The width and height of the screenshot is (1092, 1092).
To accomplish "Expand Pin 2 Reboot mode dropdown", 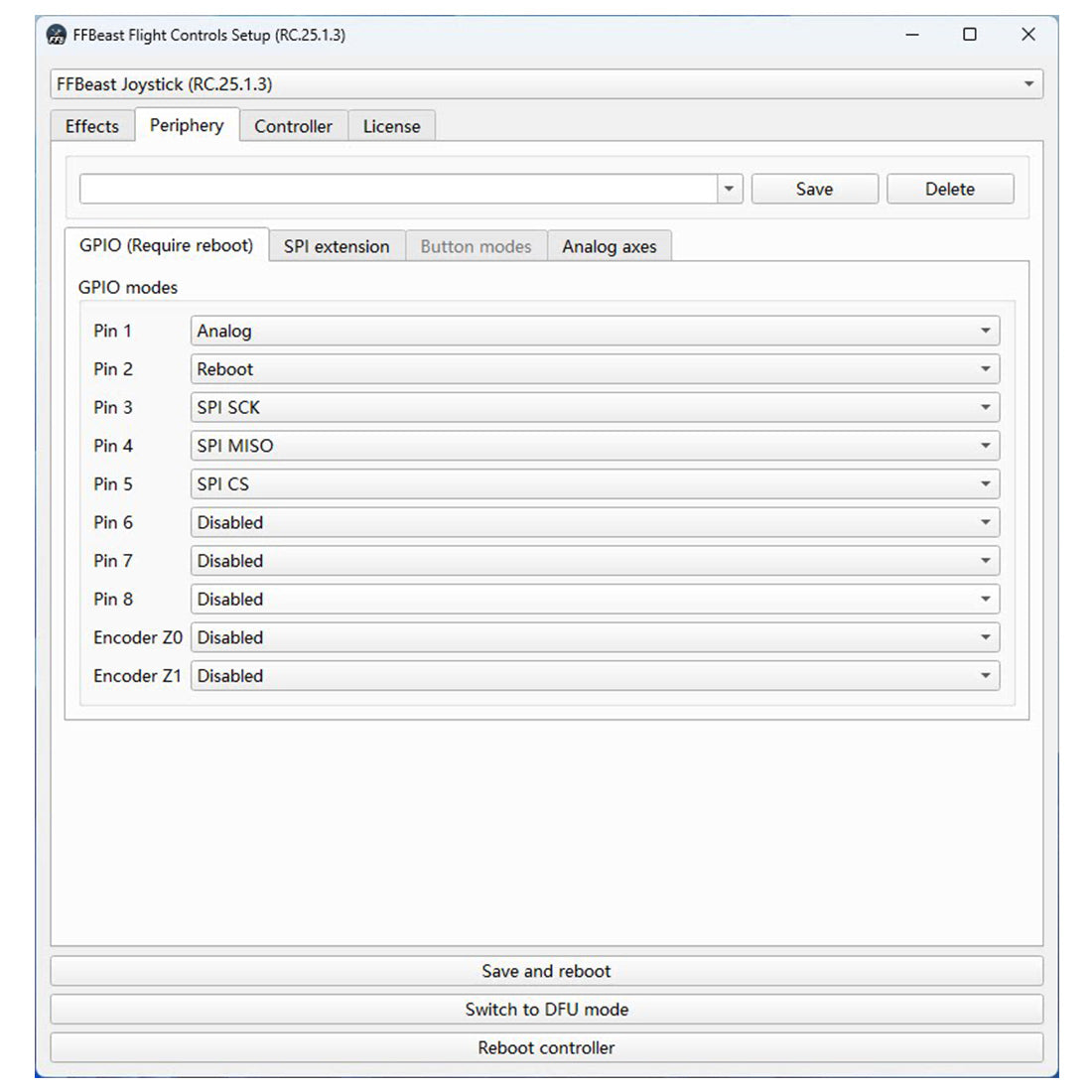I will pyautogui.click(x=594, y=369).
